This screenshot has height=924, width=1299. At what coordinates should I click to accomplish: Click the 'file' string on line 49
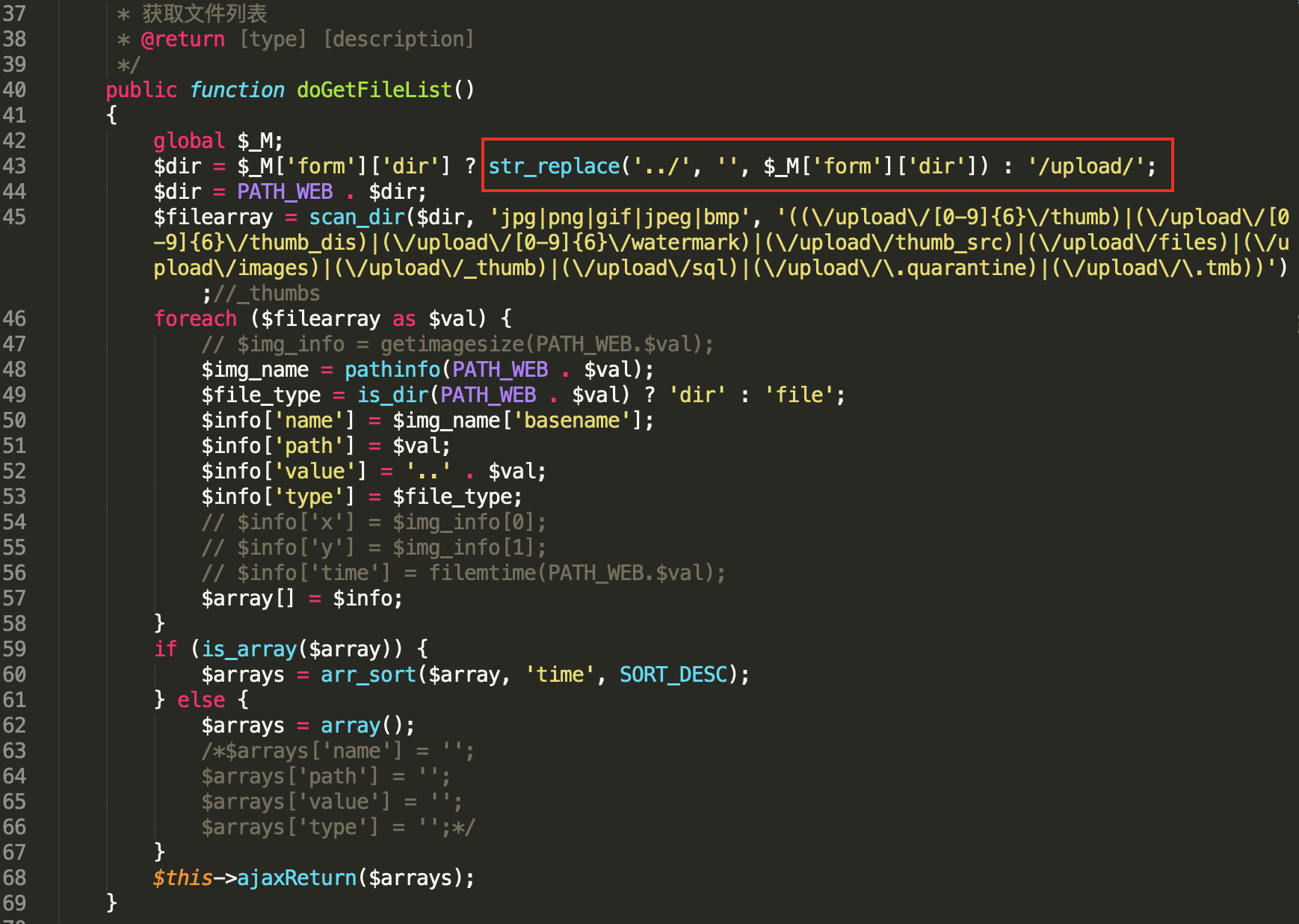[x=799, y=395]
